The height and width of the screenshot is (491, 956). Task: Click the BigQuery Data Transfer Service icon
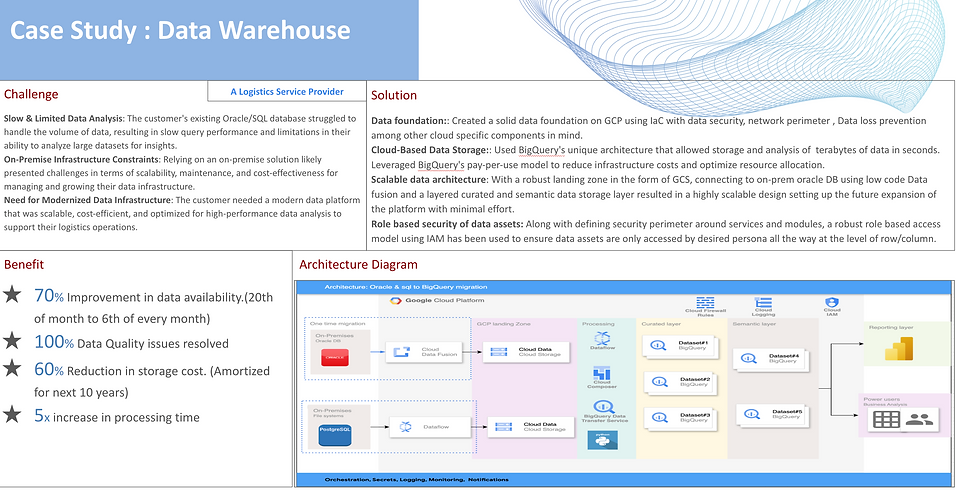tap(603, 406)
